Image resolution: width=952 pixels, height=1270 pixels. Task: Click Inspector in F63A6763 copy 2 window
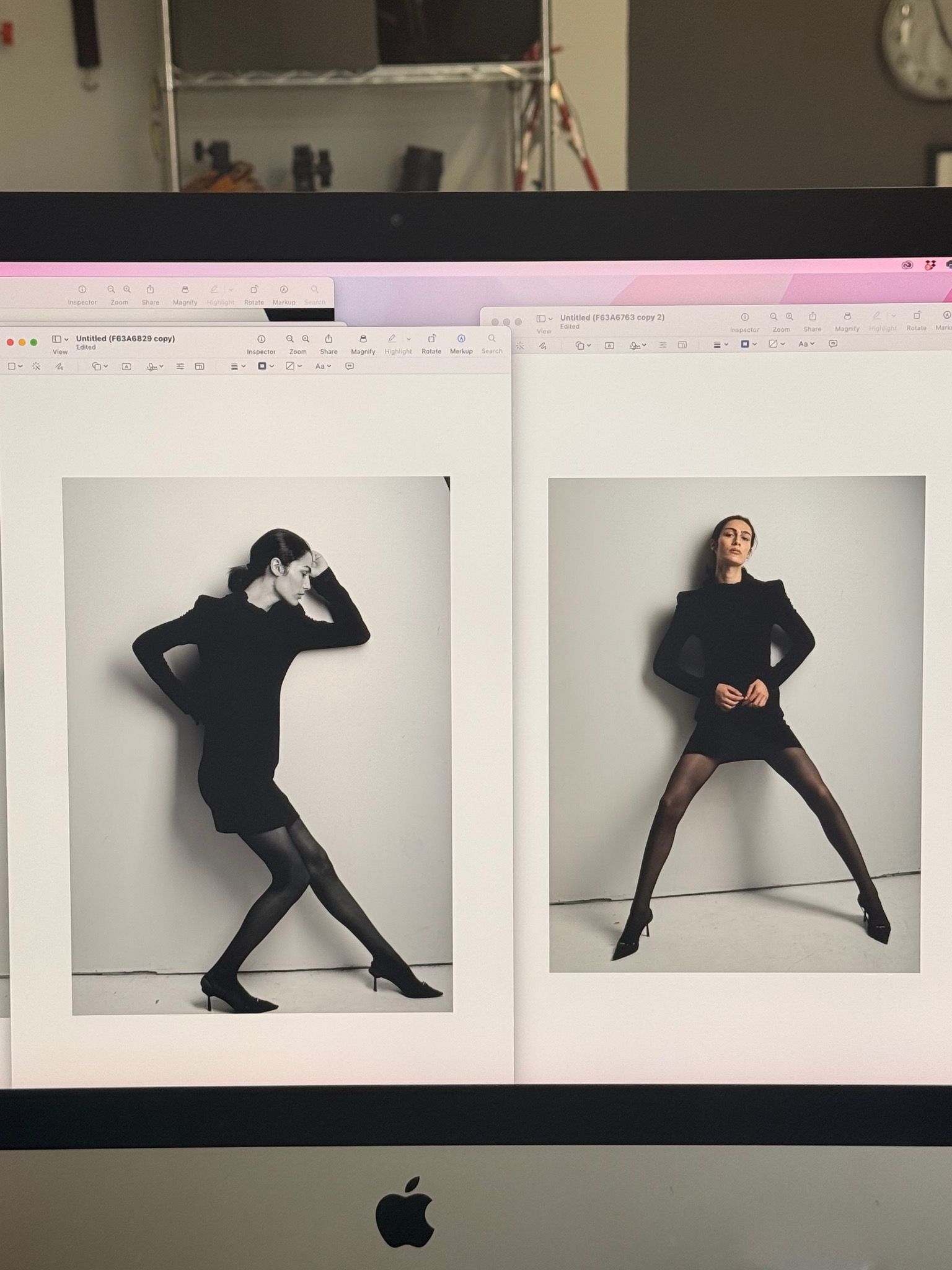[744, 317]
